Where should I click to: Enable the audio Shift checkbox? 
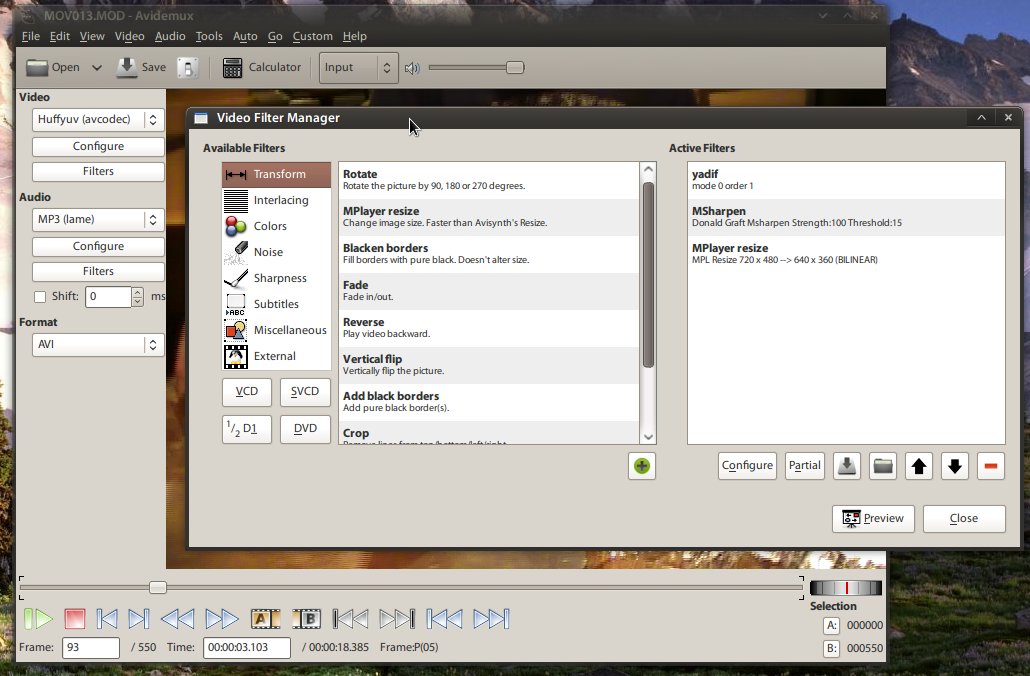40,297
